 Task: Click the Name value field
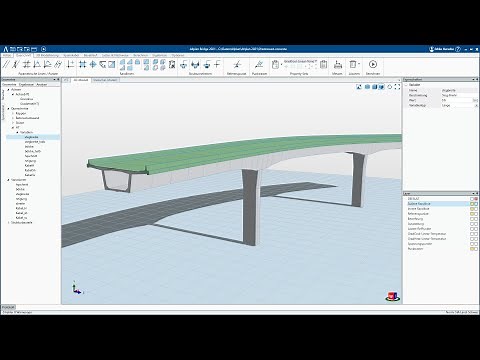pyautogui.click(x=459, y=90)
